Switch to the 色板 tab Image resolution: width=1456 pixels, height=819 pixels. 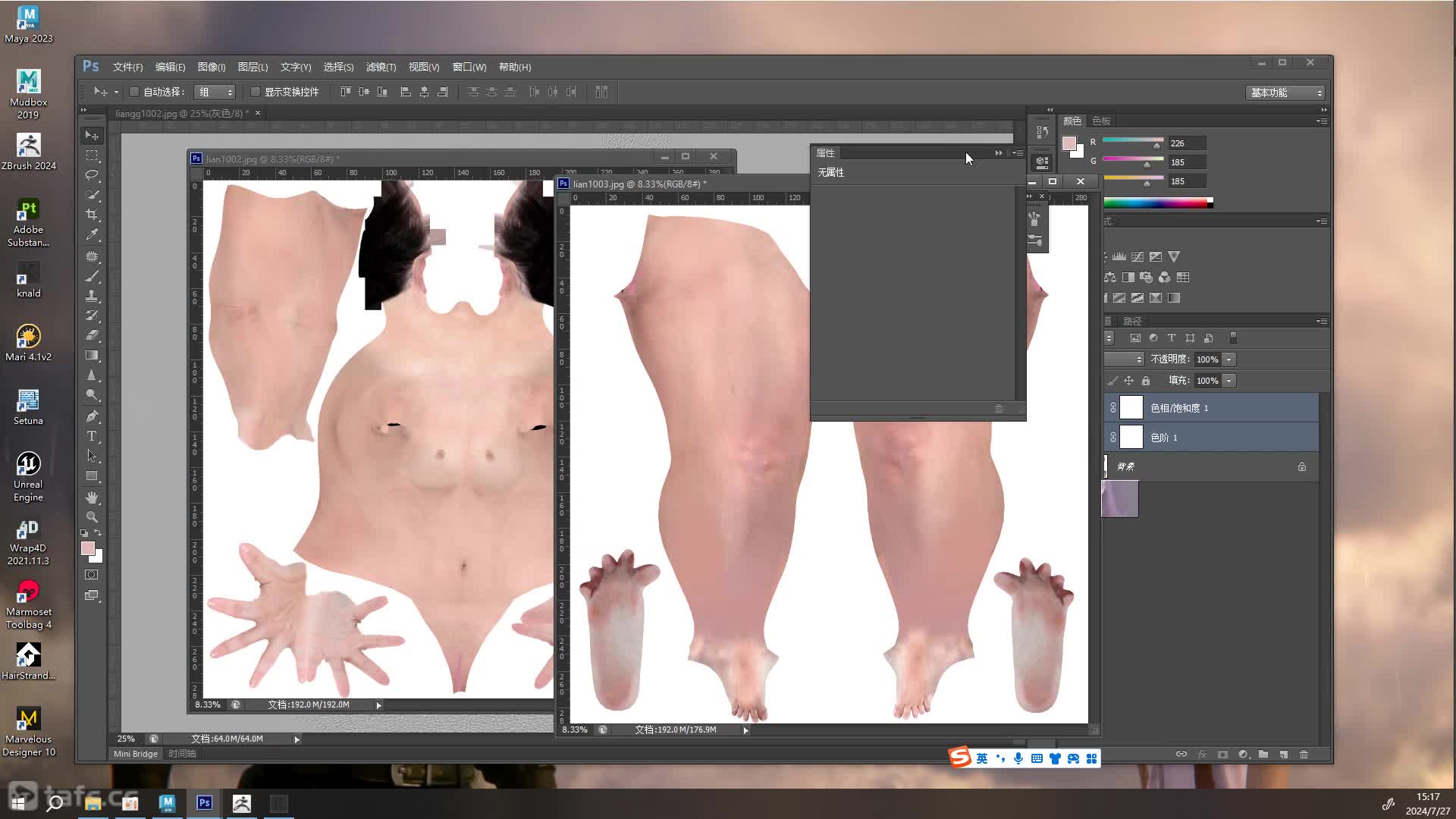pyautogui.click(x=1101, y=121)
